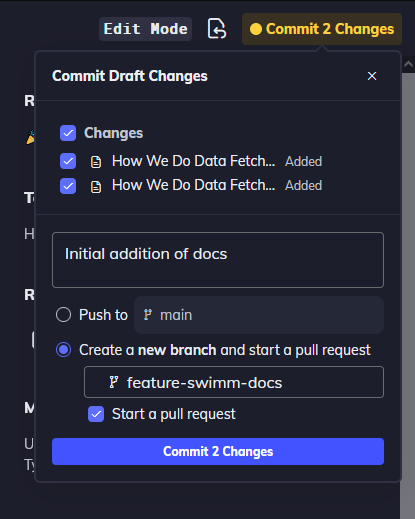Click the discard/revert changes icon beside Edit Mode
This screenshot has height=519, width=415.
217,29
